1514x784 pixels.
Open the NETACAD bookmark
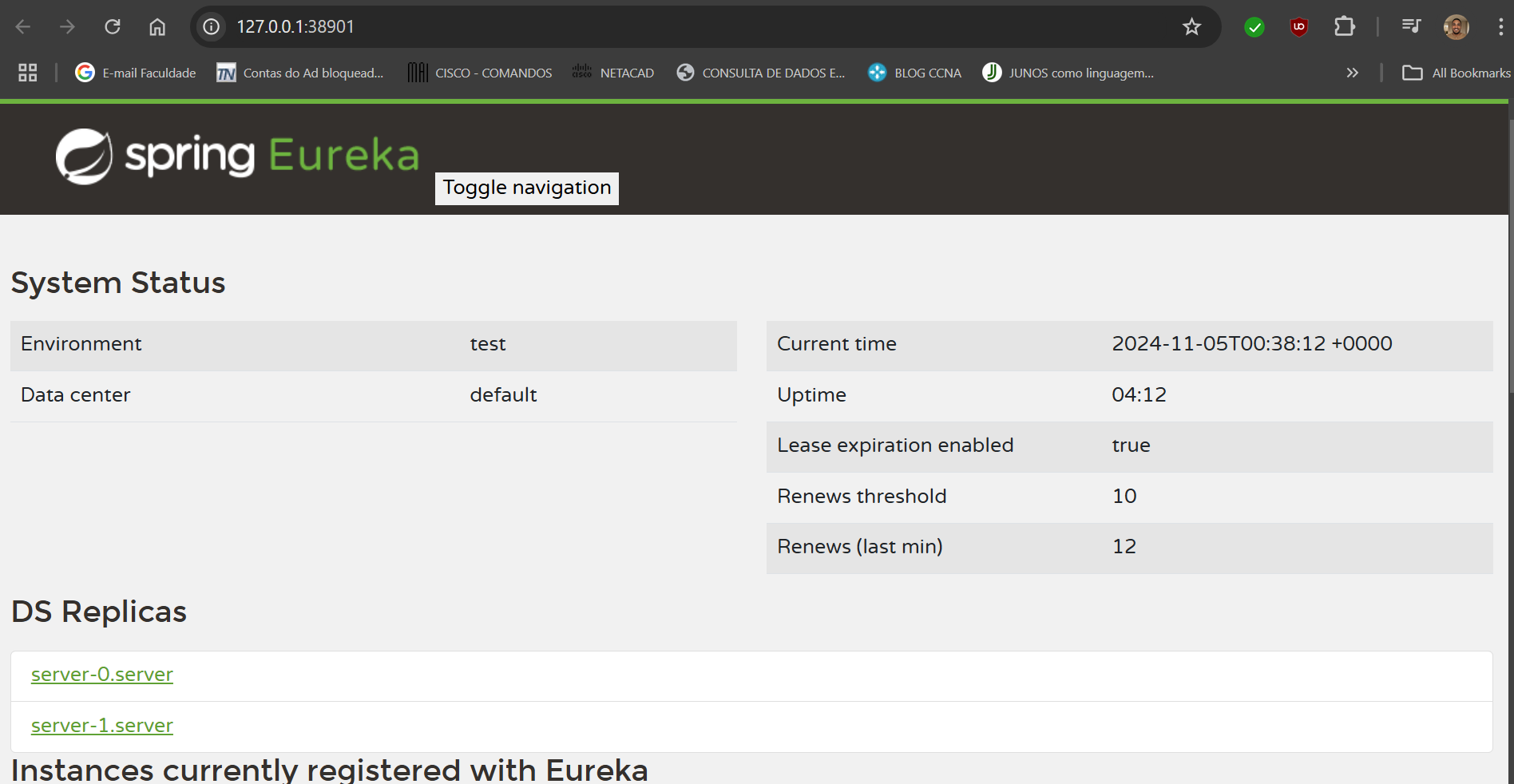click(x=613, y=73)
